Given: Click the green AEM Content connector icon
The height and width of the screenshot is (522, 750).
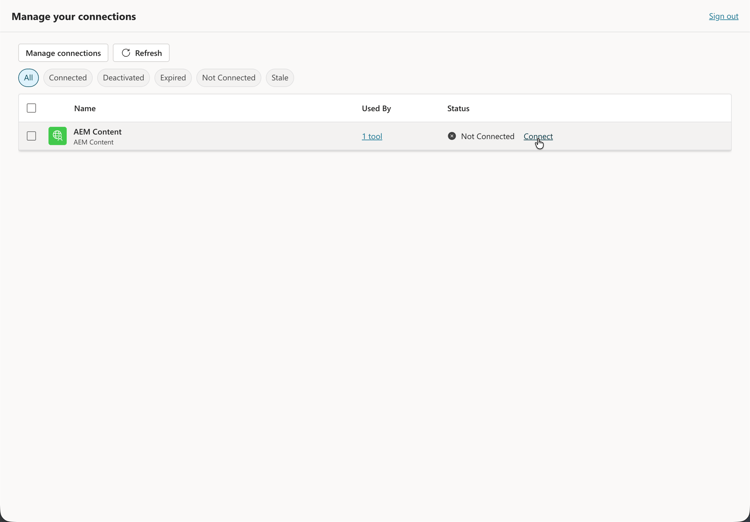Looking at the screenshot, I should [57, 136].
